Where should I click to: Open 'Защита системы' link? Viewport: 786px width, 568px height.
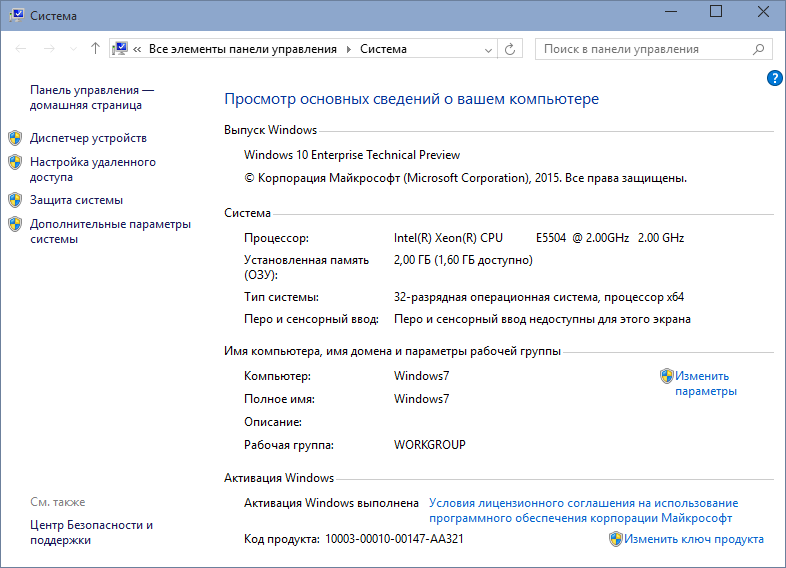pyautogui.click(x=76, y=200)
